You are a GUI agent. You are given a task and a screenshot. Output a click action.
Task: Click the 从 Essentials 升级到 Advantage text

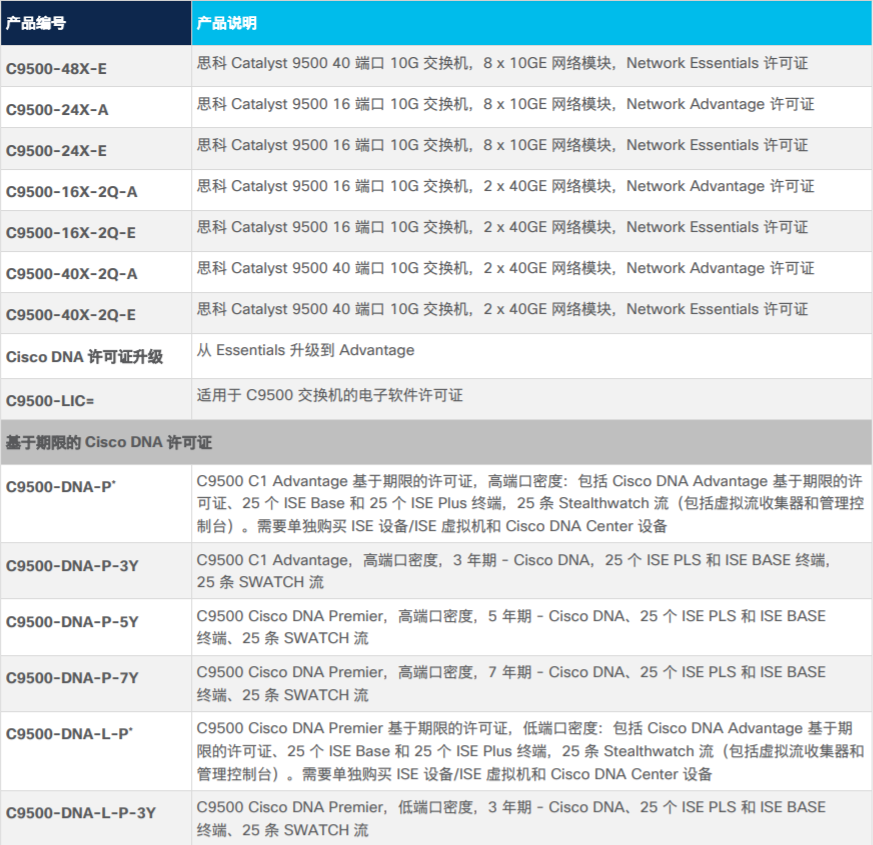click(306, 351)
